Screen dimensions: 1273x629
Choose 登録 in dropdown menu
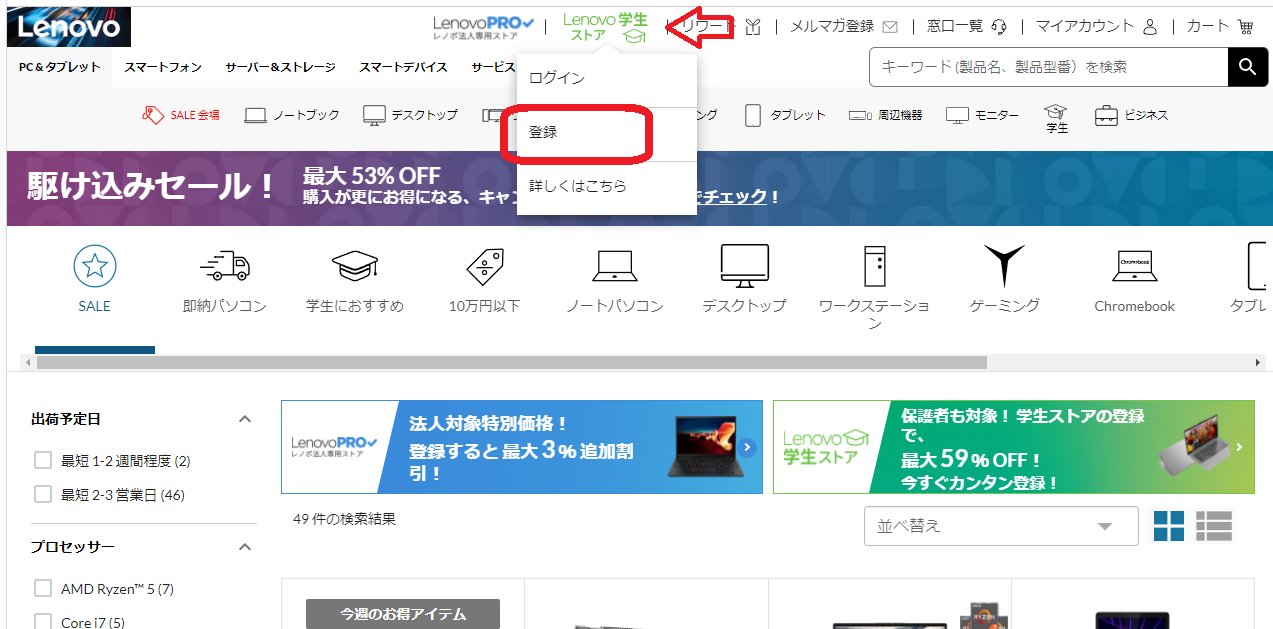606,132
